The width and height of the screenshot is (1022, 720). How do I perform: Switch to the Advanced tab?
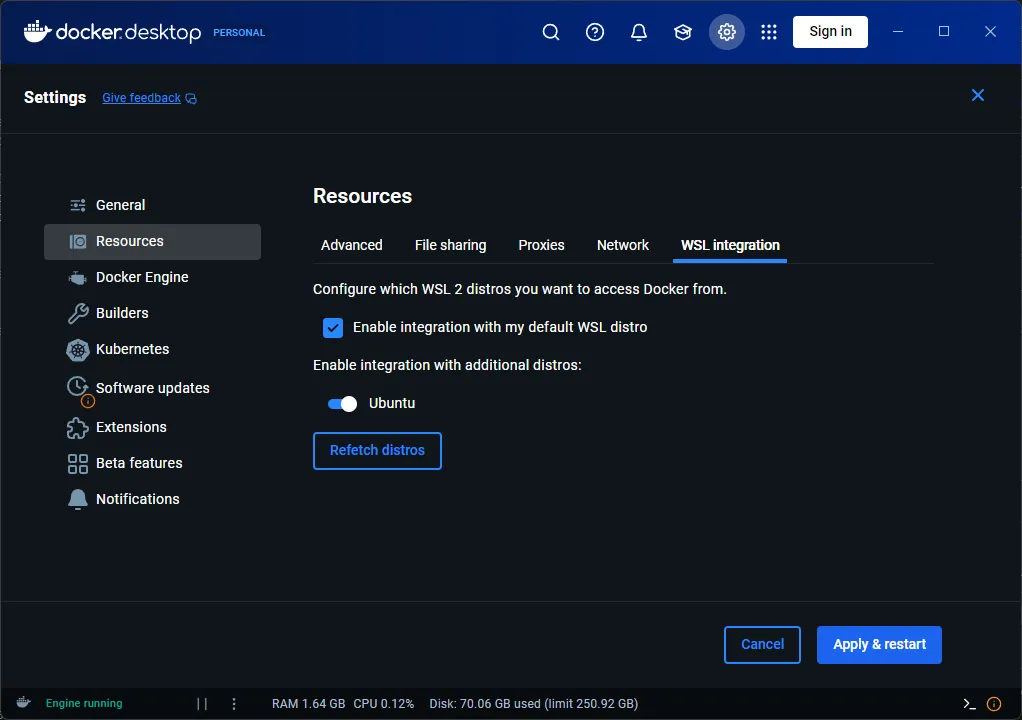tap(351, 246)
